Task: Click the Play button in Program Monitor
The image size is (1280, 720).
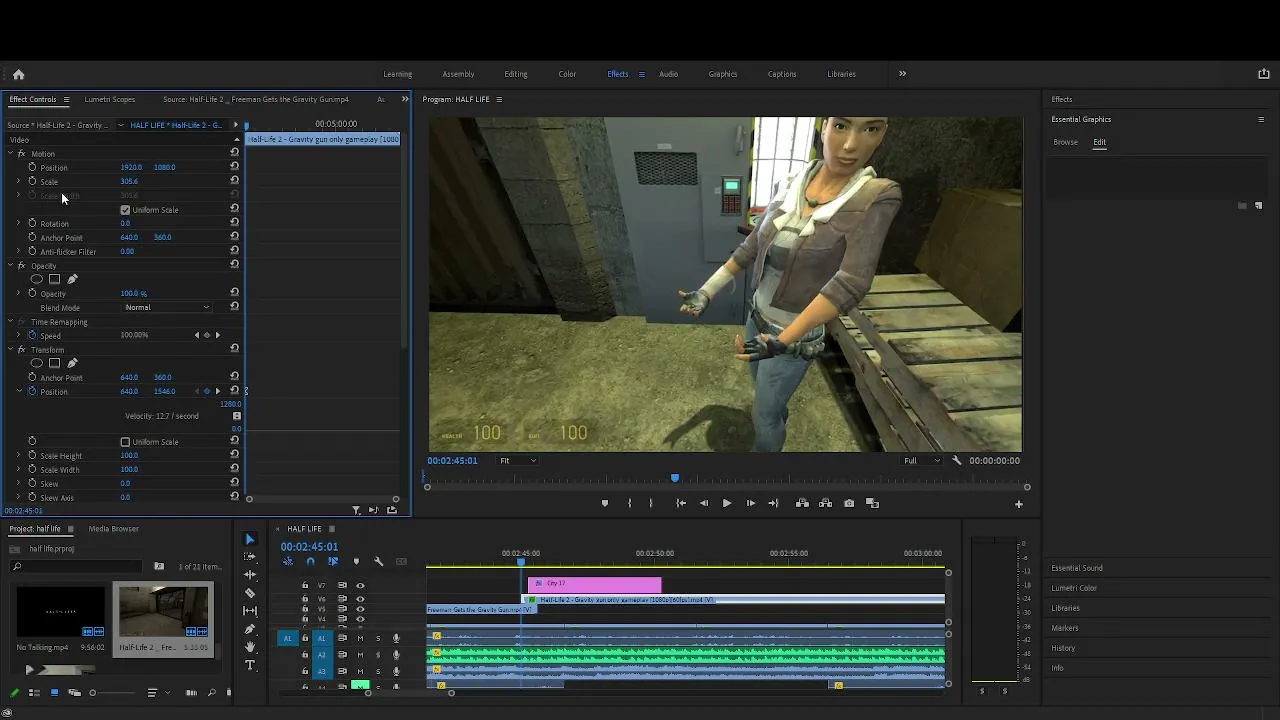Action: pyautogui.click(x=727, y=504)
